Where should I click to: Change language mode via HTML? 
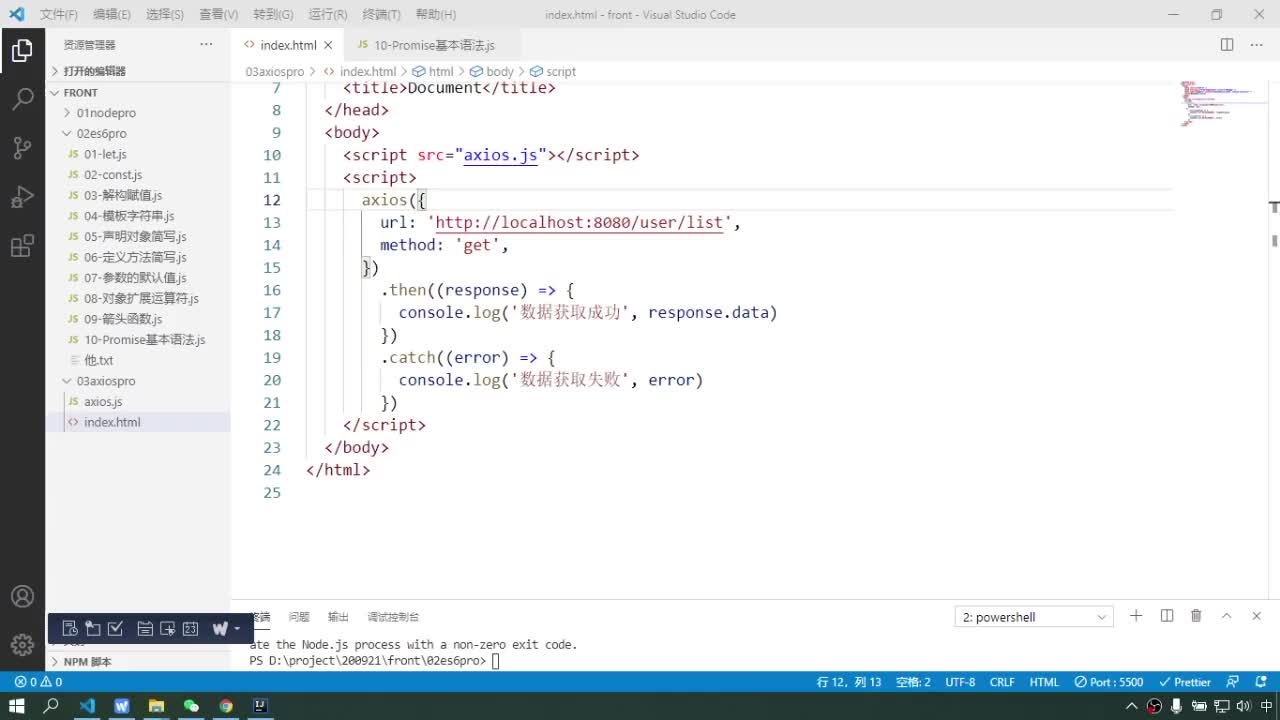(1044, 682)
